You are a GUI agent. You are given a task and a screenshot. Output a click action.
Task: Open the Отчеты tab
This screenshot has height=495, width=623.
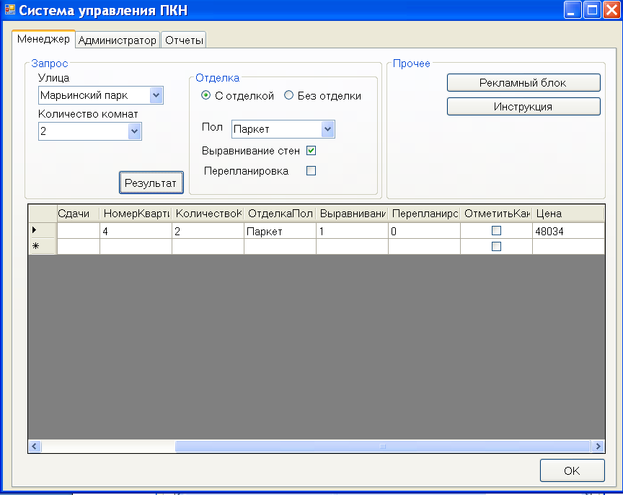click(x=184, y=40)
